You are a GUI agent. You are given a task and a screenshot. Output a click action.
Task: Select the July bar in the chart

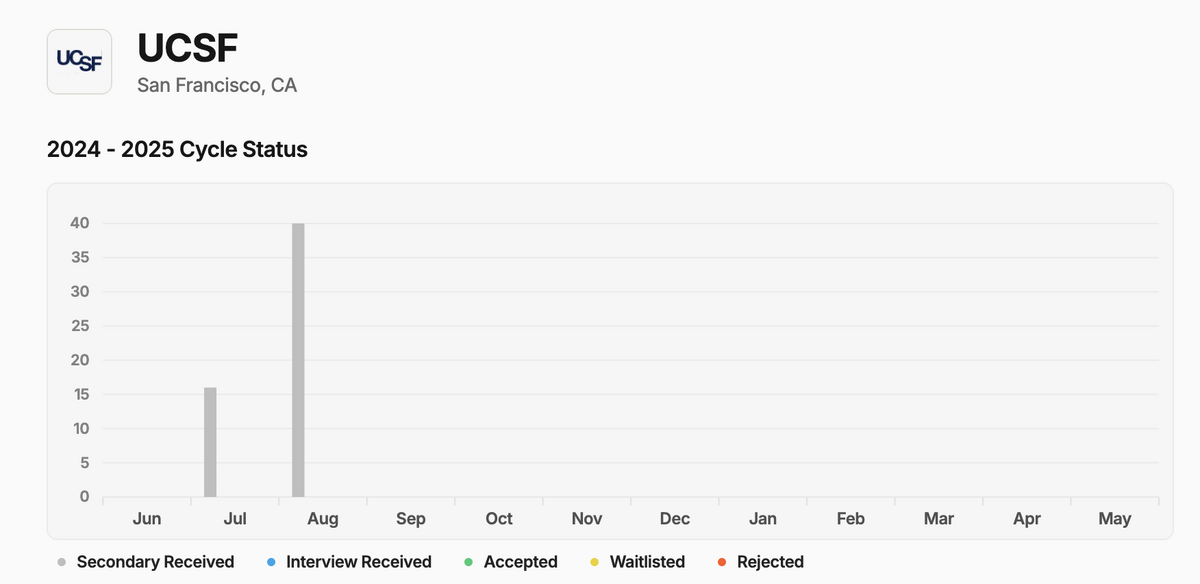point(210,442)
